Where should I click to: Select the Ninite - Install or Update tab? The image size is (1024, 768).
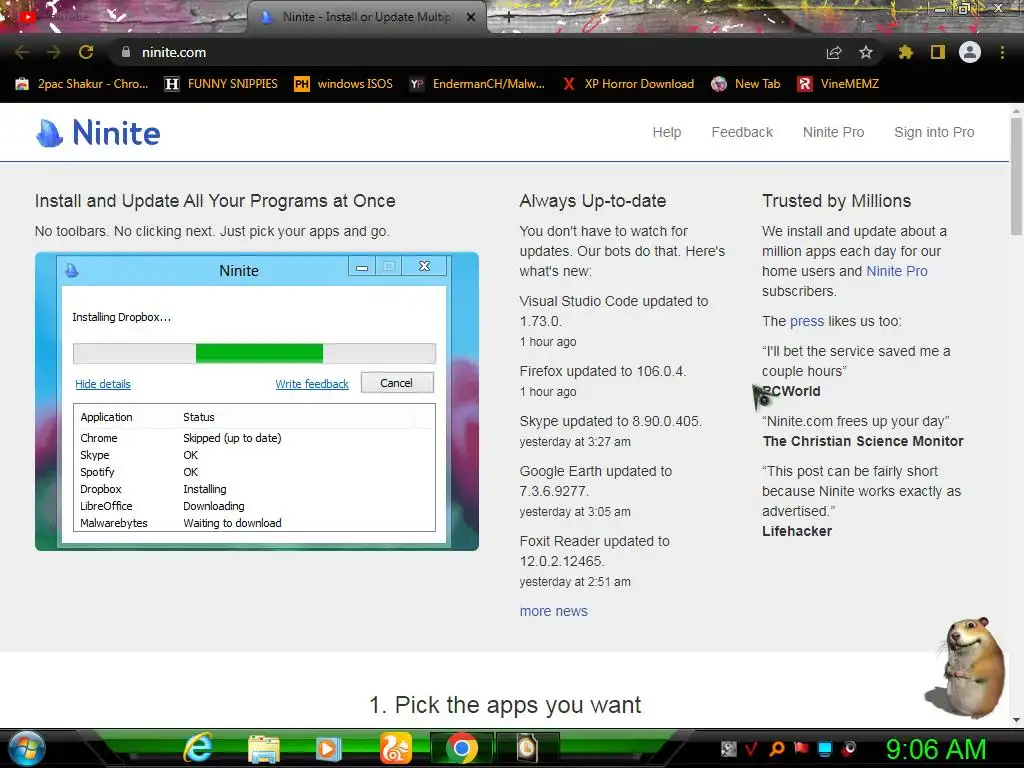[x=366, y=18]
